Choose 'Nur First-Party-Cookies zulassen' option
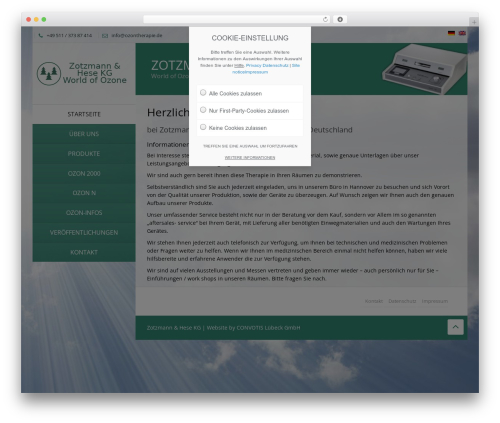This screenshot has width=500, height=423. point(203,110)
